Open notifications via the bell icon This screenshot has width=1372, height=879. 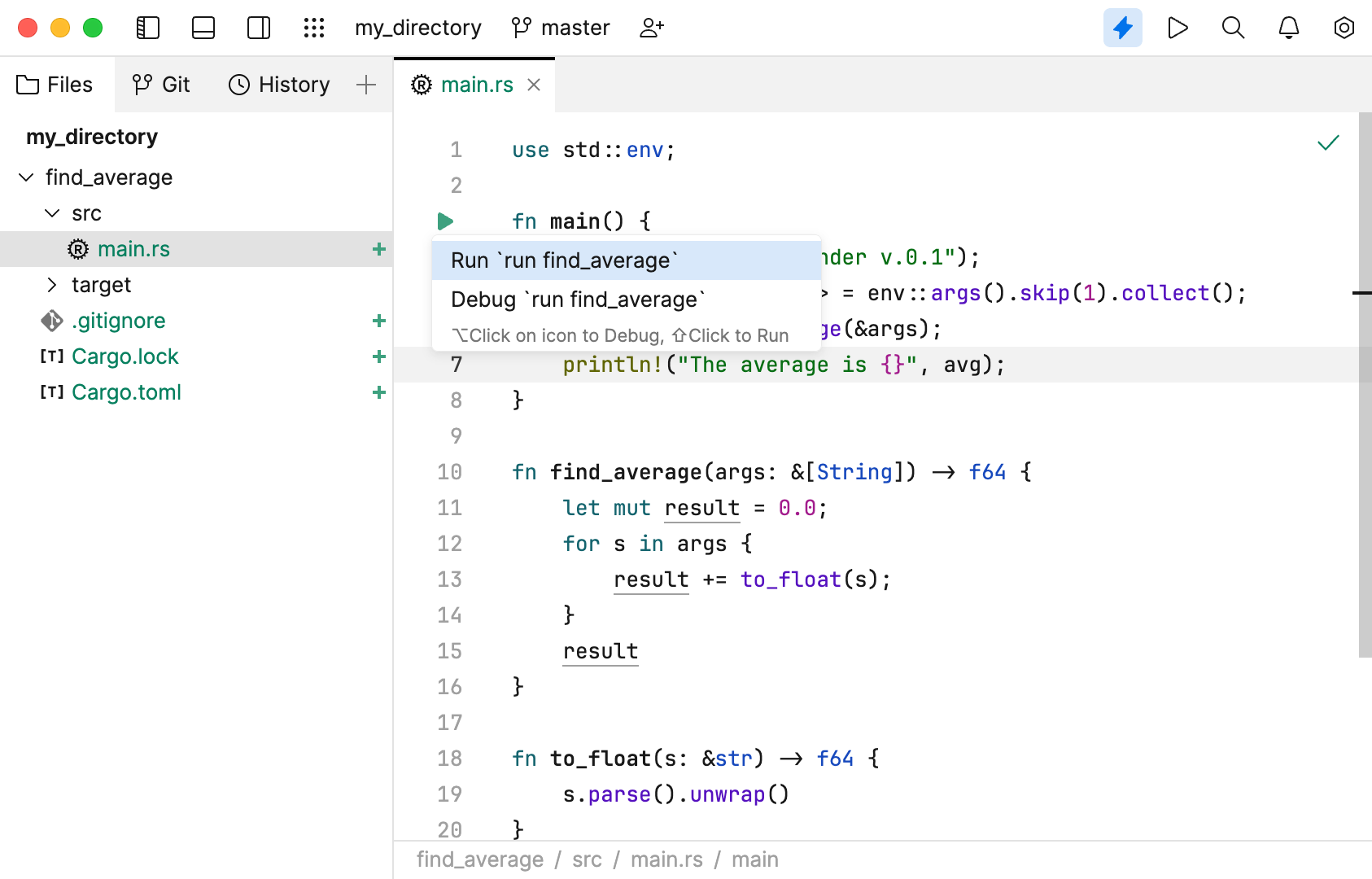click(1288, 27)
